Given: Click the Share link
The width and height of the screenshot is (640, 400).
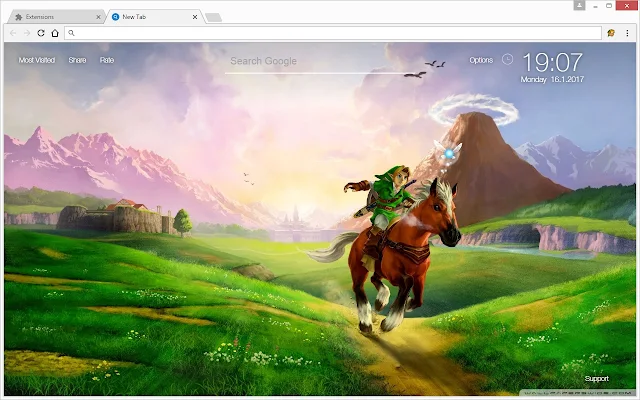Looking at the screenshot, I should pyautogui.click(x=78, y=60).
